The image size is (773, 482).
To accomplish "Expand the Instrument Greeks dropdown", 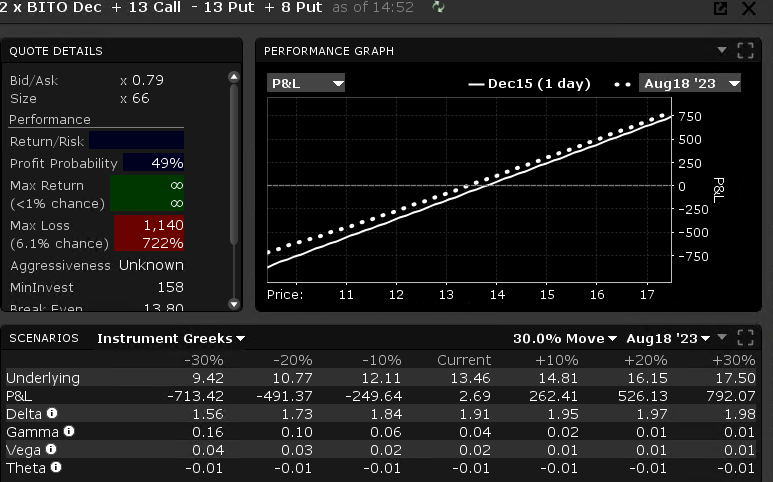I will (171, 338).
